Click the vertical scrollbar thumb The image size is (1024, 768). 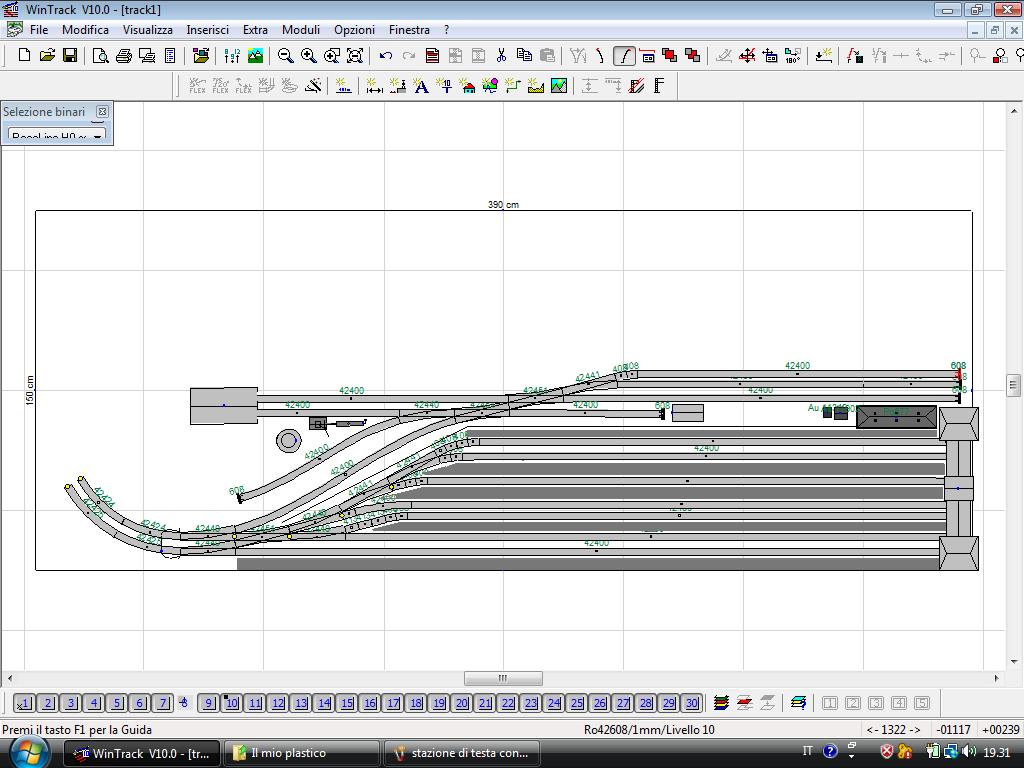1013,385
